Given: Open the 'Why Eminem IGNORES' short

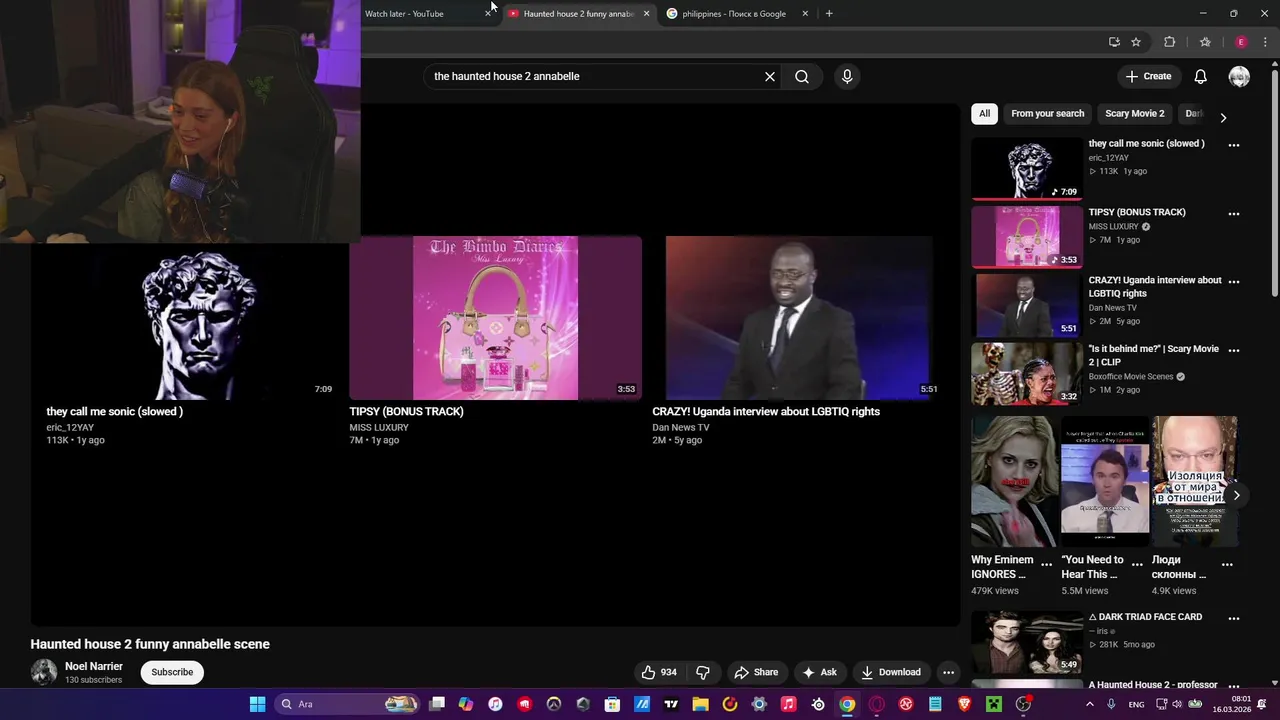Looking at the screenshot, I should [1014, 481].
